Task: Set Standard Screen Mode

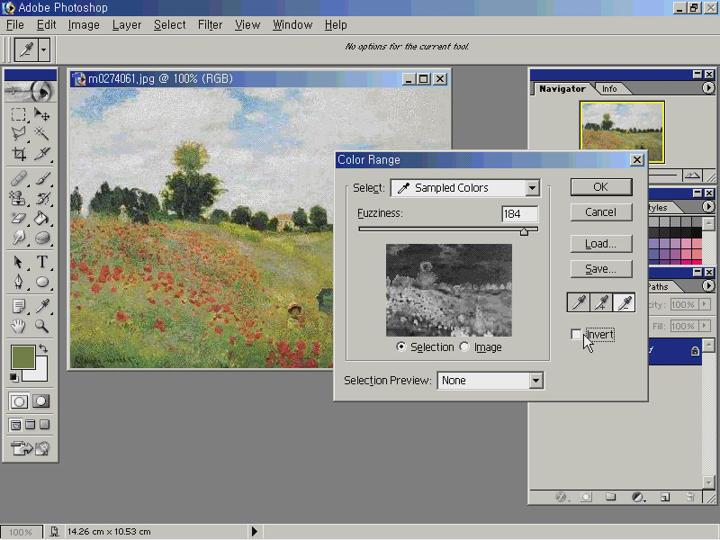Action: pos(16,425)
